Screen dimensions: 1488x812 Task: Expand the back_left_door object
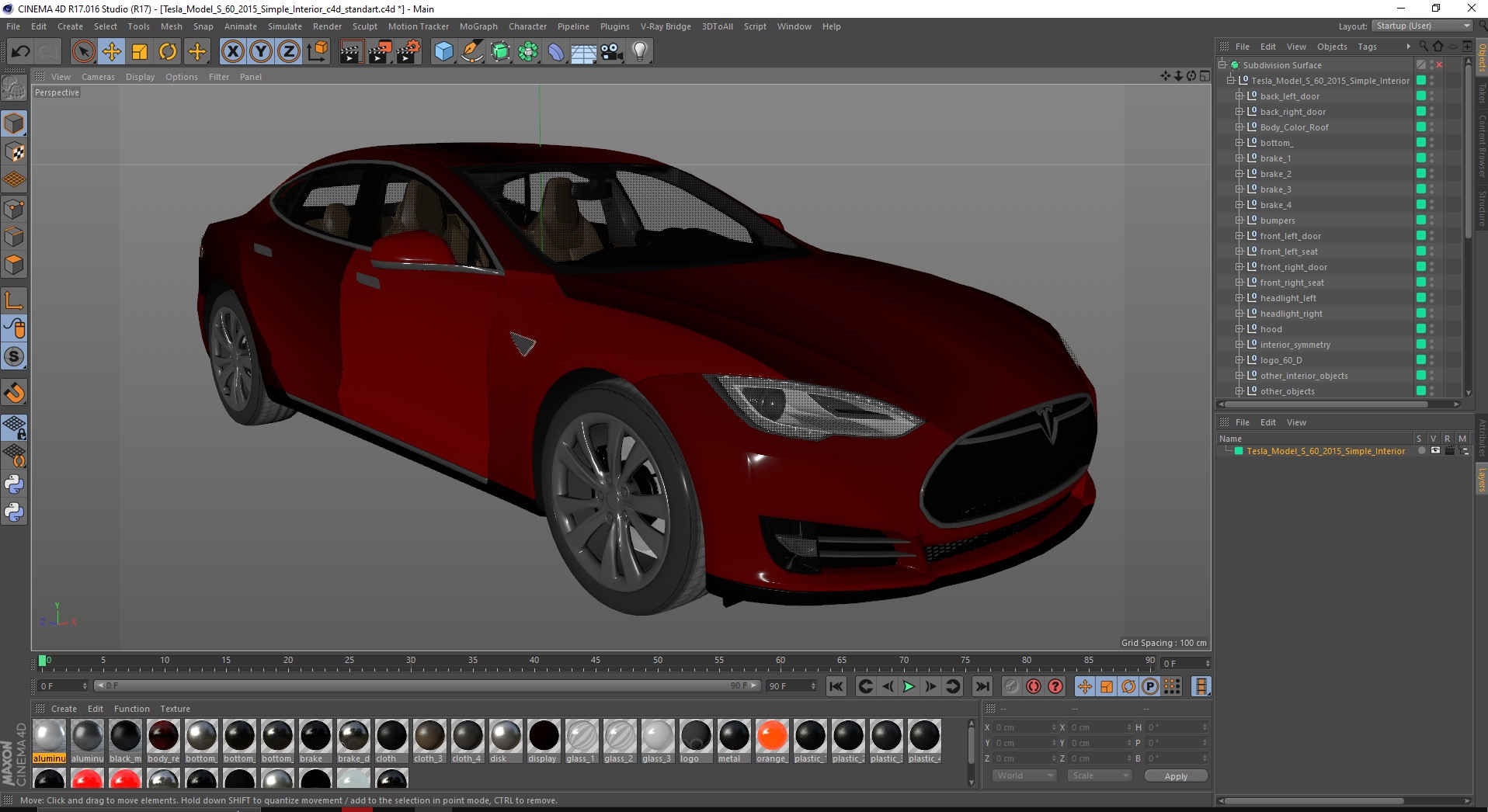click(x=1239, y=96)
